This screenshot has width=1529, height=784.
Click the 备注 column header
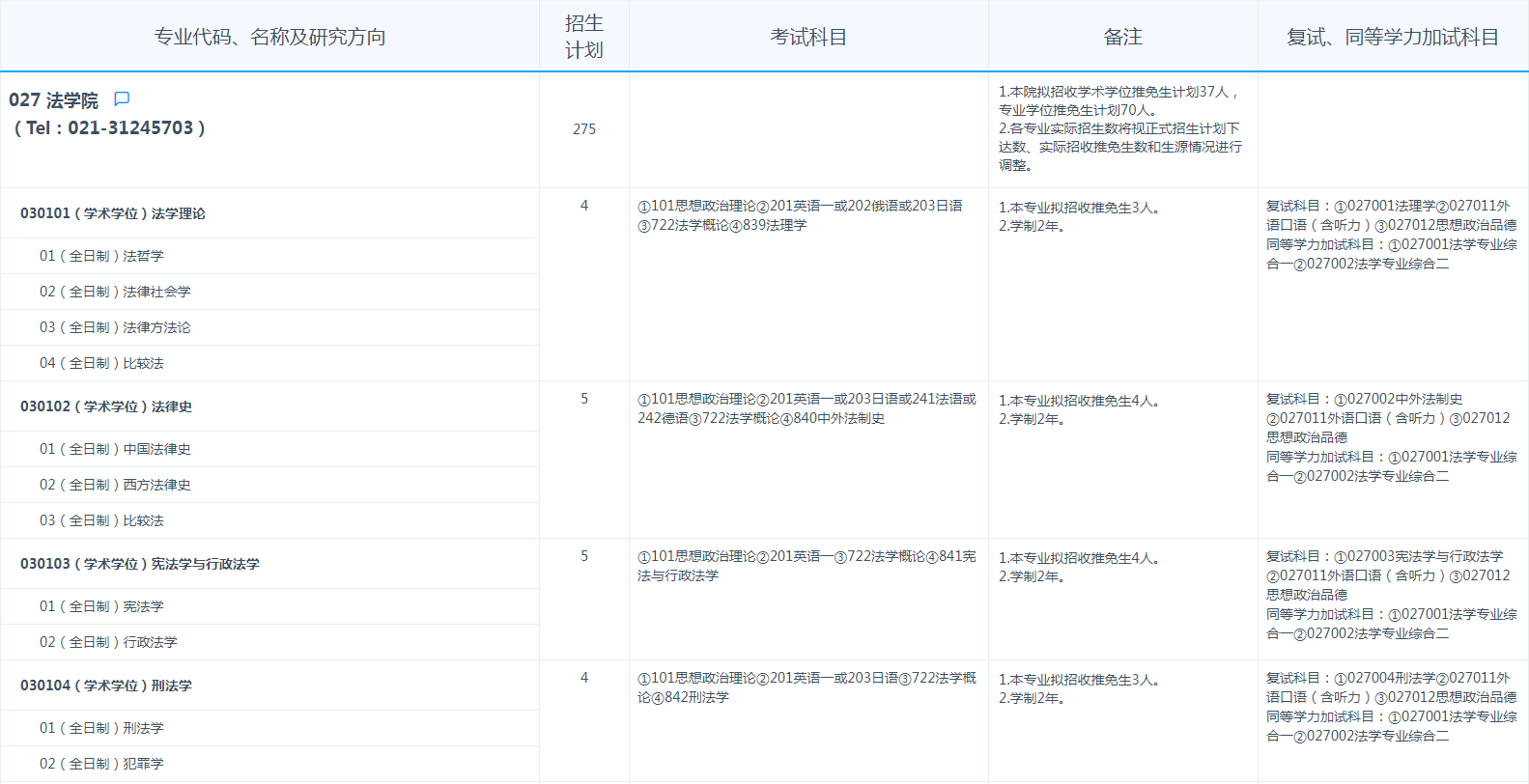[1122, 37]
